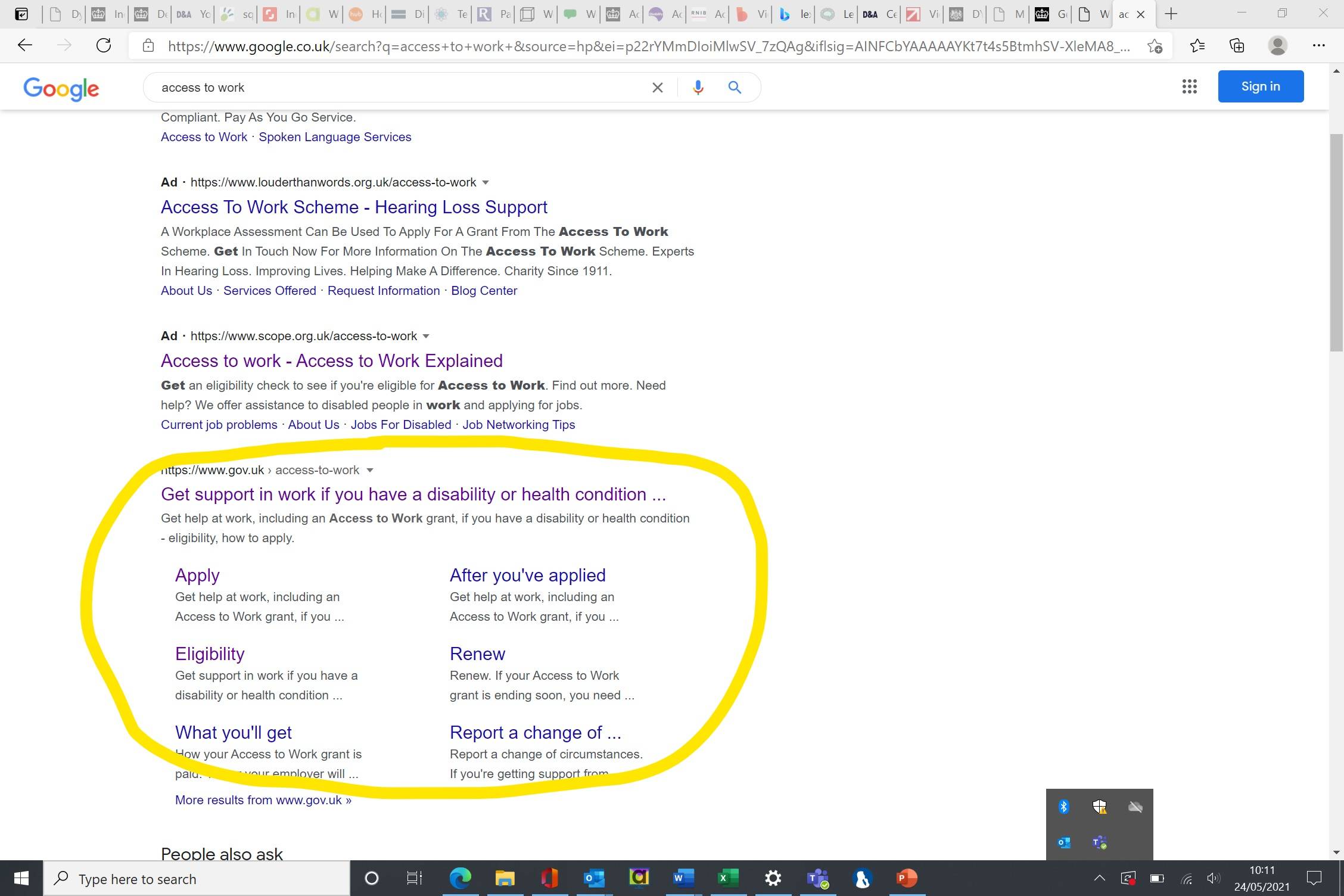The height and width of the screenshot is (896, 1344).
Task: Open PowerPoint from the taskbar
Action: tap(907, 878)
